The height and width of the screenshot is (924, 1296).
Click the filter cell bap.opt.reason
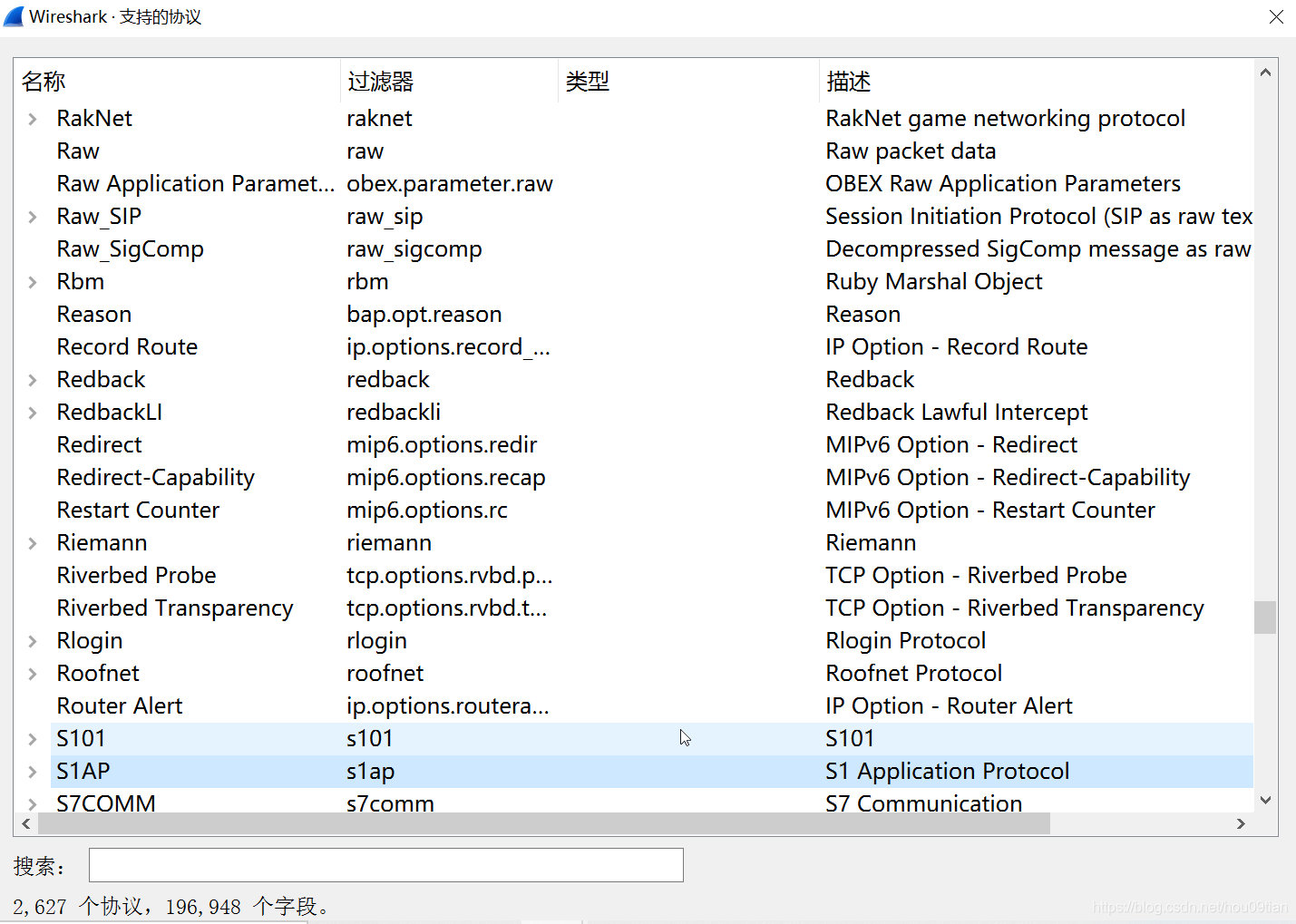424,315
